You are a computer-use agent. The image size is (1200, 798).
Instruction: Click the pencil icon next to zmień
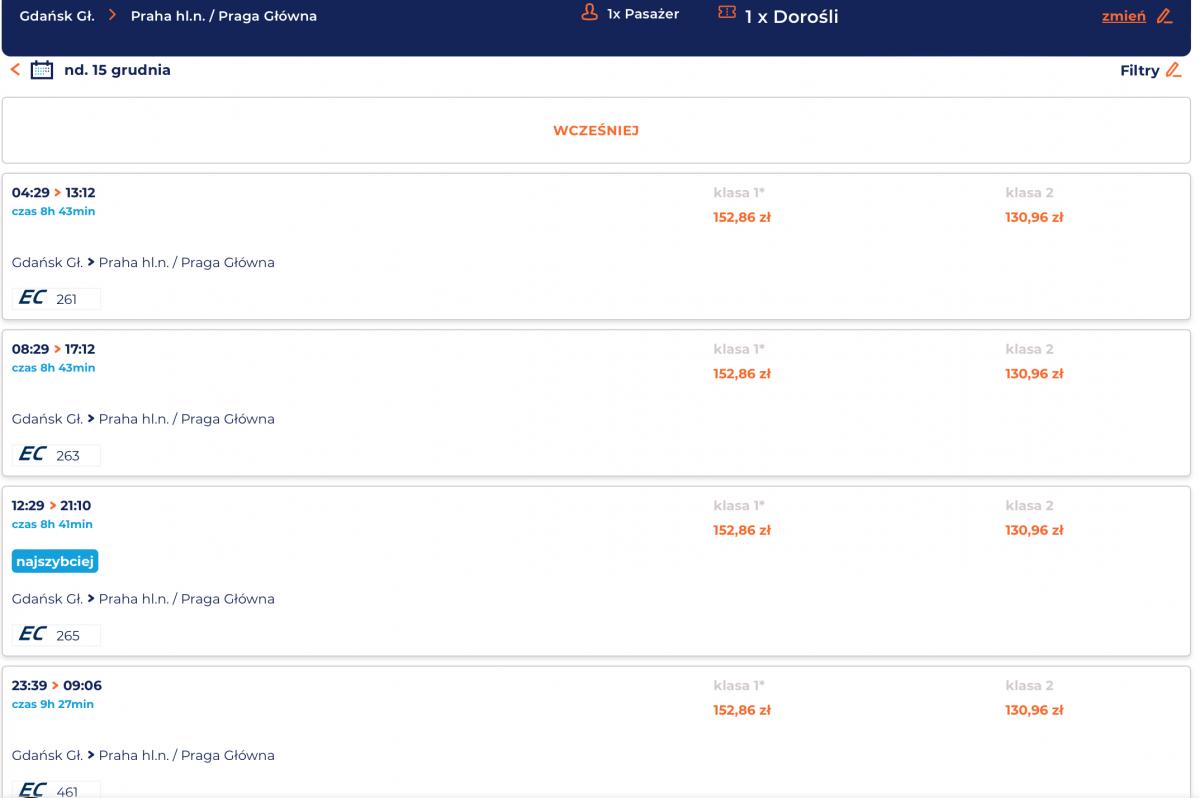pyautogui.click(x=1164, y=16)
